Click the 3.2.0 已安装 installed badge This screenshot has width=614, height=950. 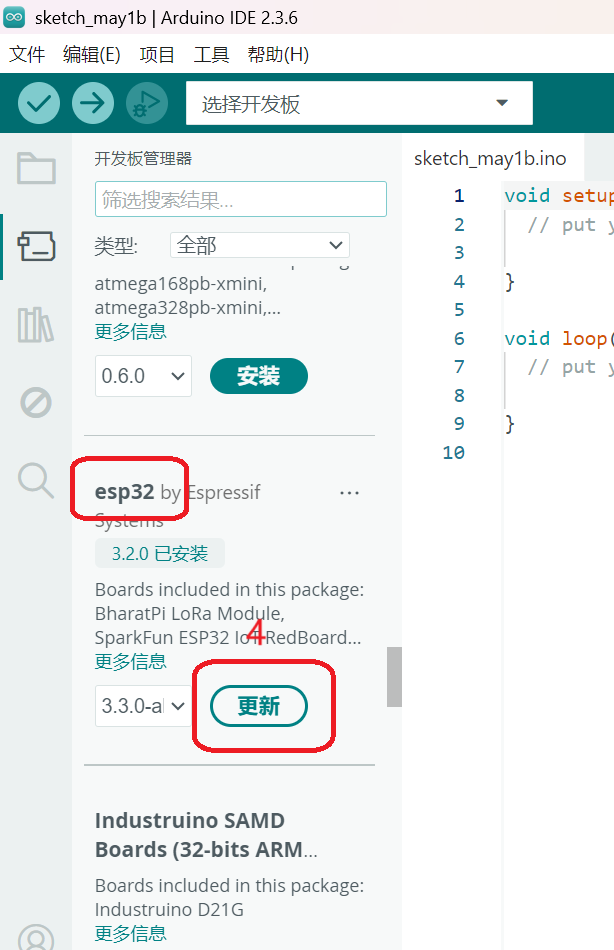(160, 553)
